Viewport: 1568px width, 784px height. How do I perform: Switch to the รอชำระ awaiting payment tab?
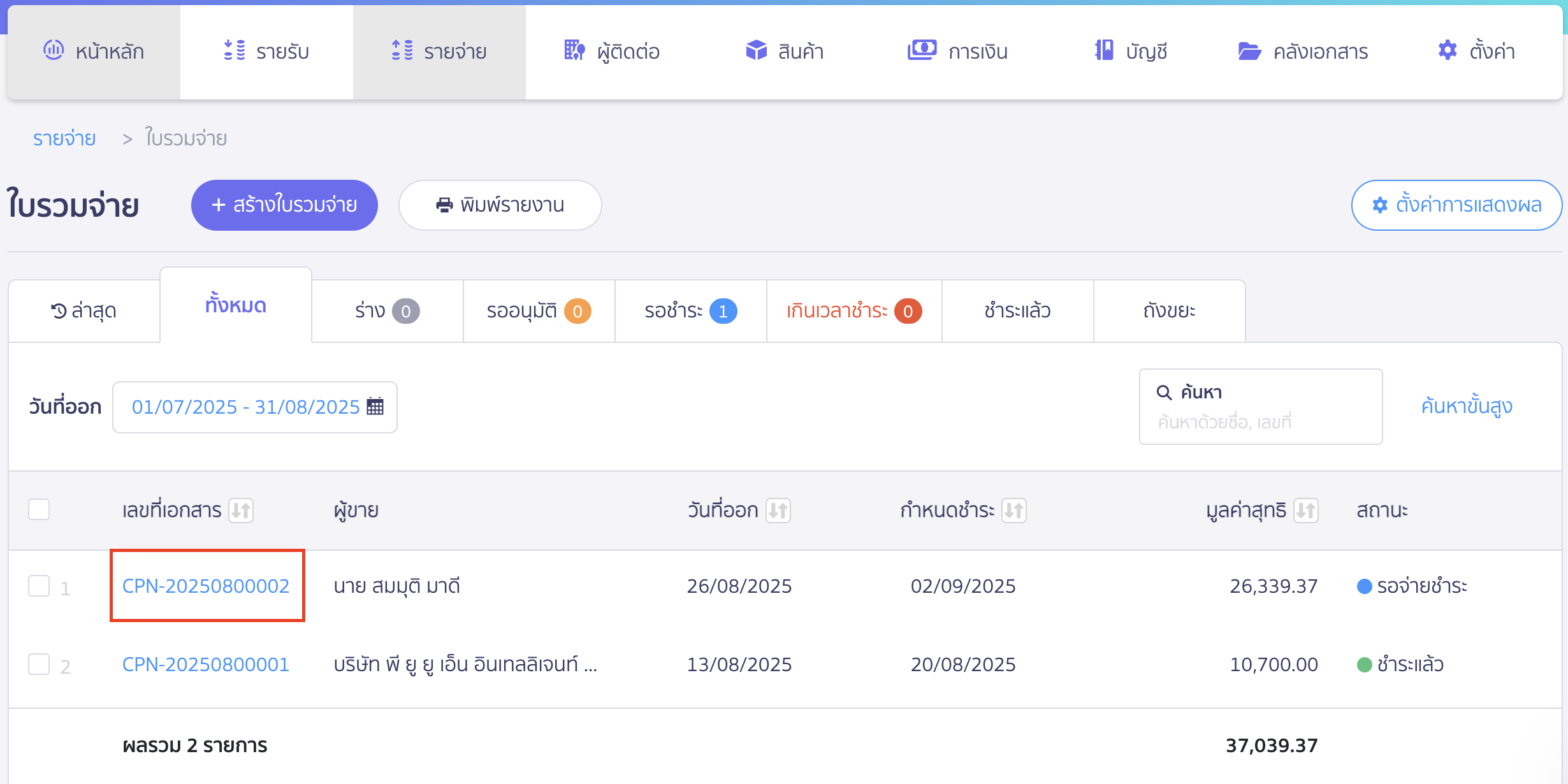pos(691,311)
